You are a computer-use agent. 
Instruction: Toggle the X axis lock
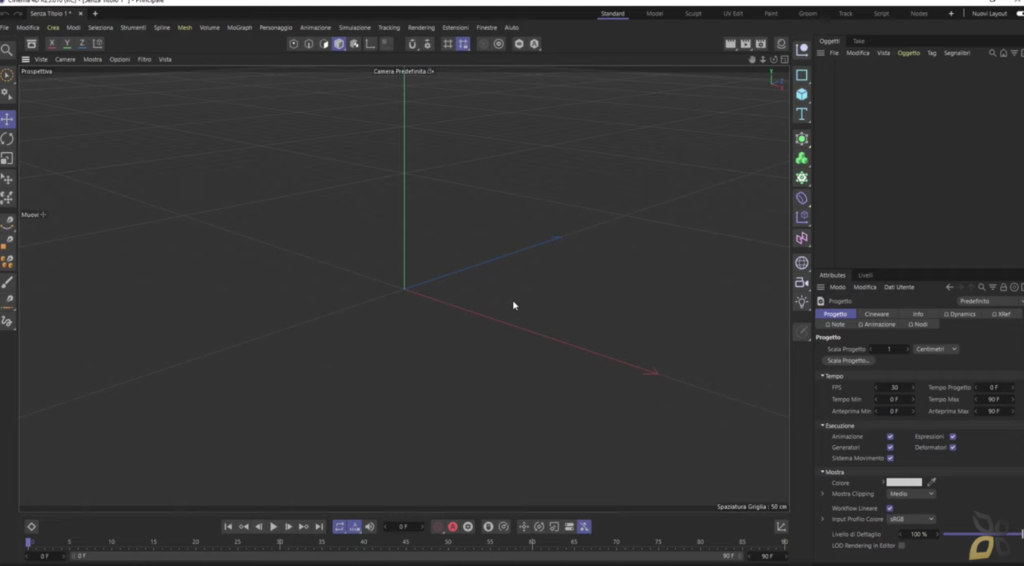click(52, 44)
